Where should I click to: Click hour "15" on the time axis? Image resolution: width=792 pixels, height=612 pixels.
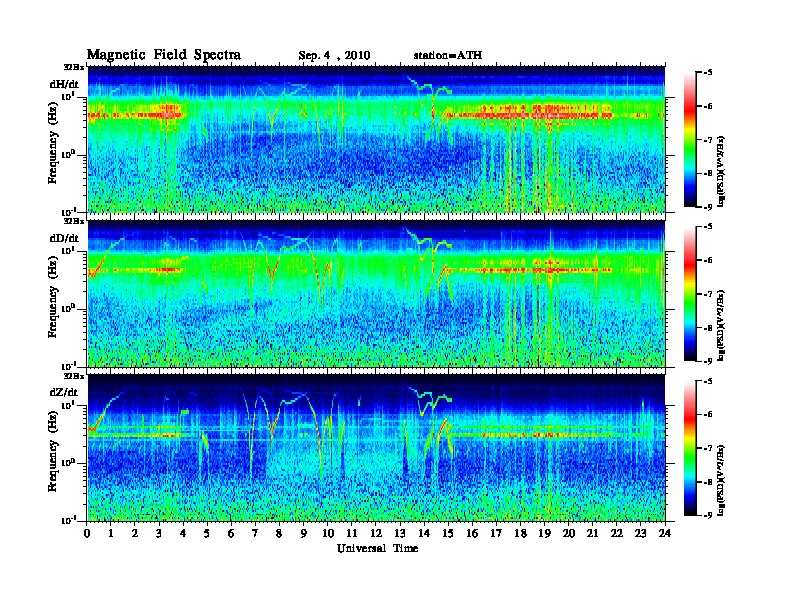448,534
